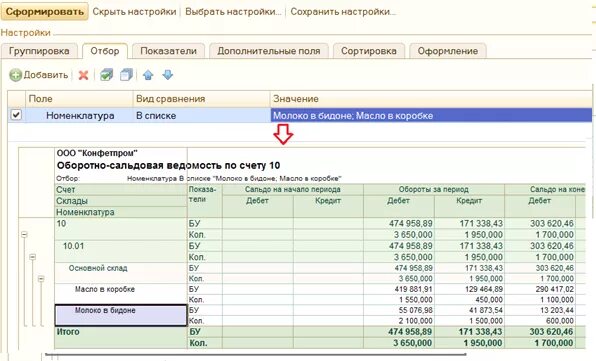Select the Отбор tab
The image size is (596, 361).
pyautogui.click(x=105, y=51)
